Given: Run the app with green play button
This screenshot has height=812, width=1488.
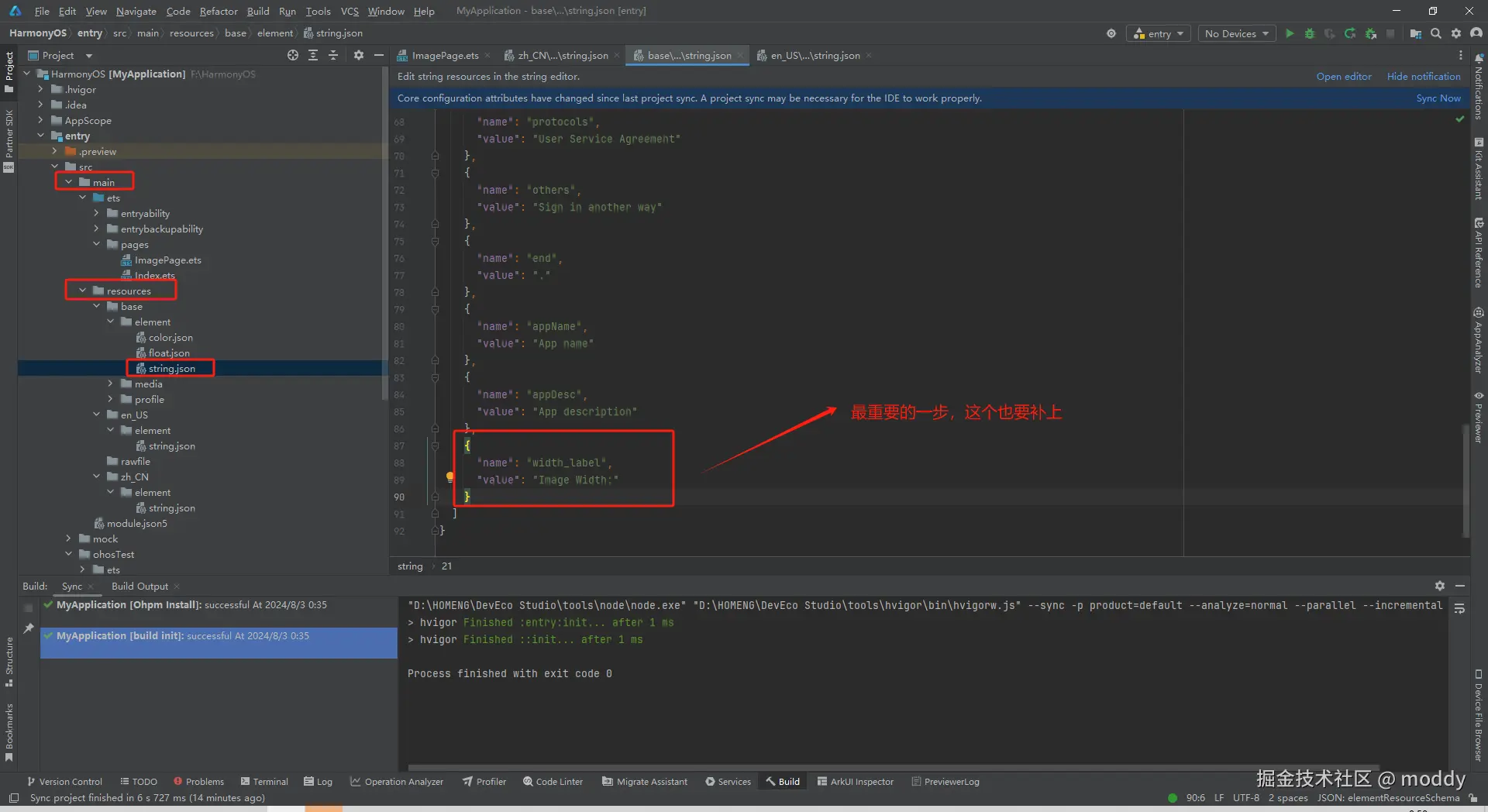Looking at the screenshot, I should pyautogui.click(x=1290, y=33).
